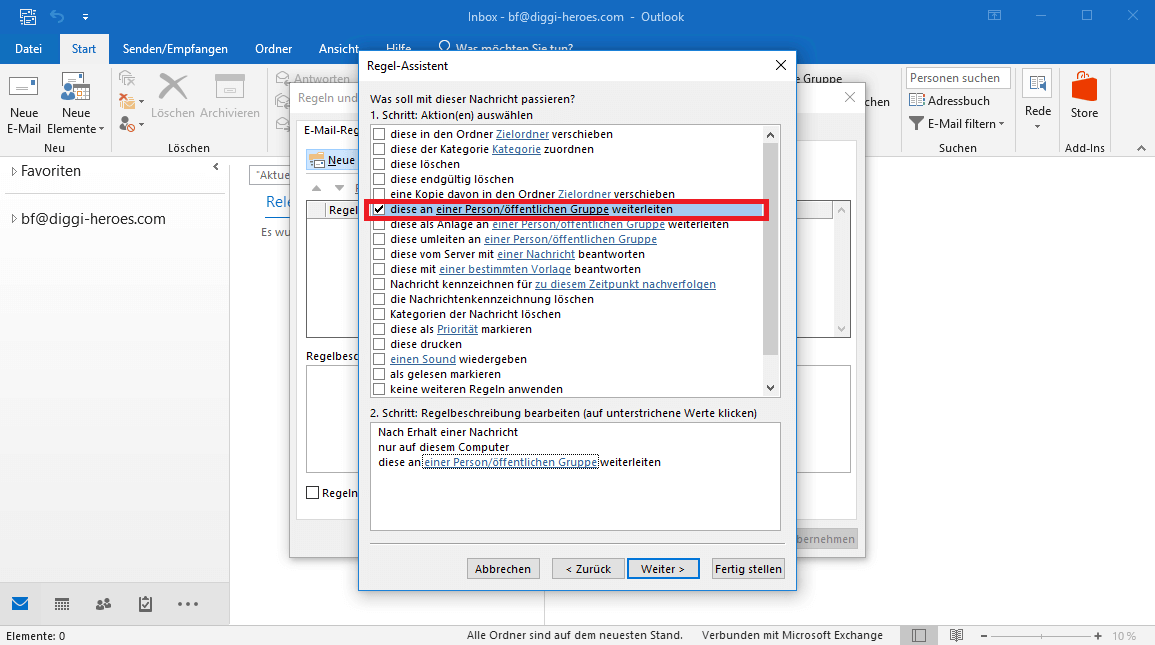Click the Mail icon in navigation bar
This screenshot has height=645, width=1155.
(x=20, y=604)
